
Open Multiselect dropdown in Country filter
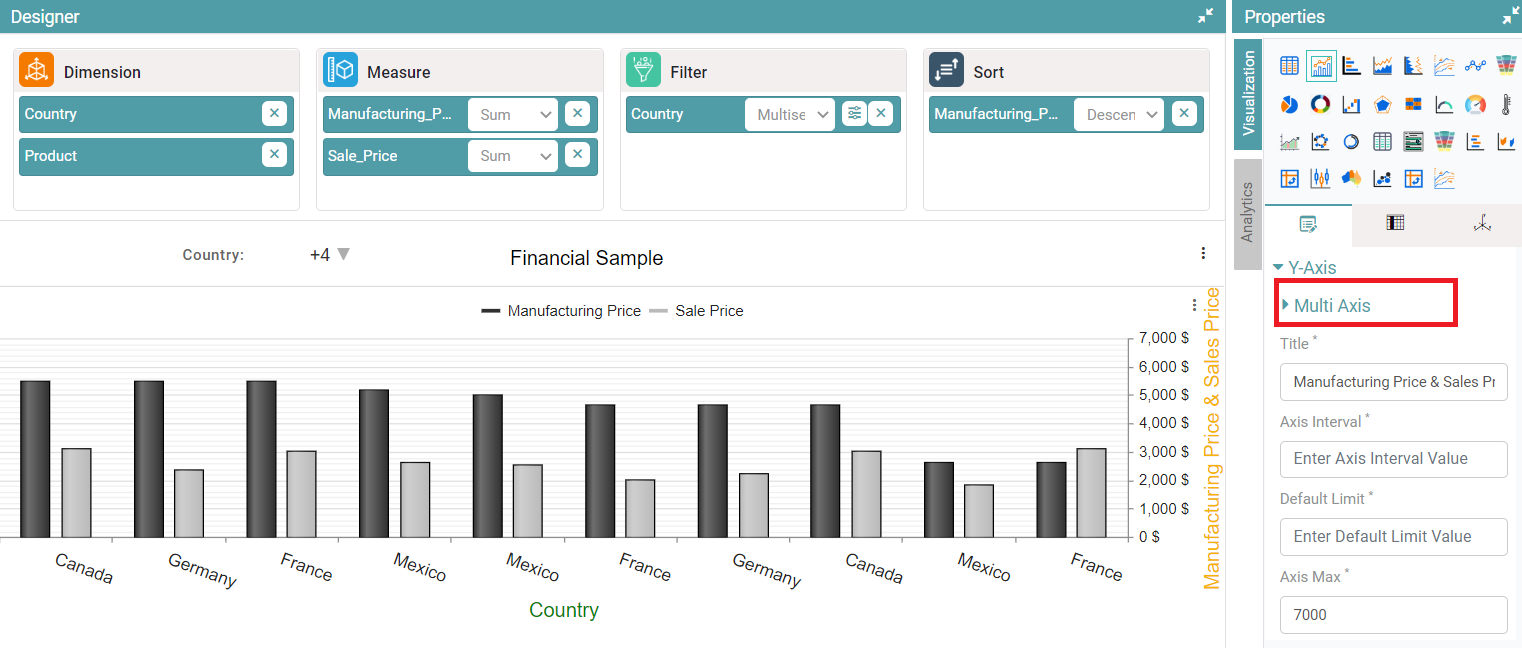click(790, 115)
